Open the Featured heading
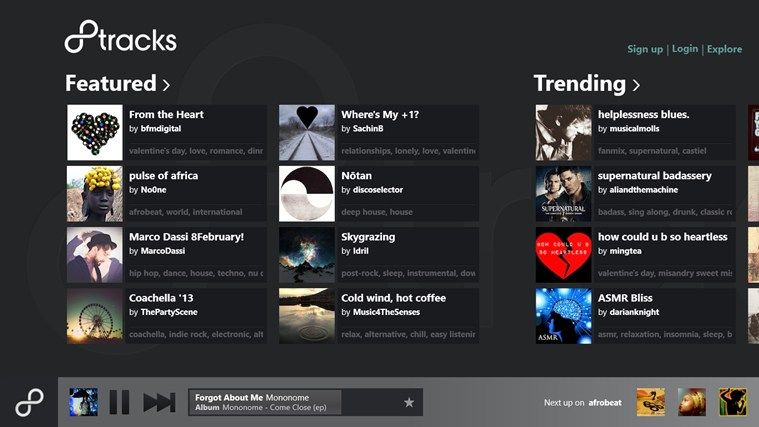The height and width of the screenshot is (427, 759). tap(111, 83)
